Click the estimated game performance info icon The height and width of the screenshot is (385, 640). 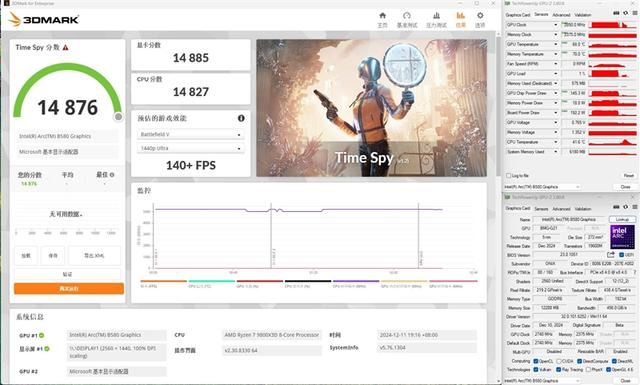point(241,118)
